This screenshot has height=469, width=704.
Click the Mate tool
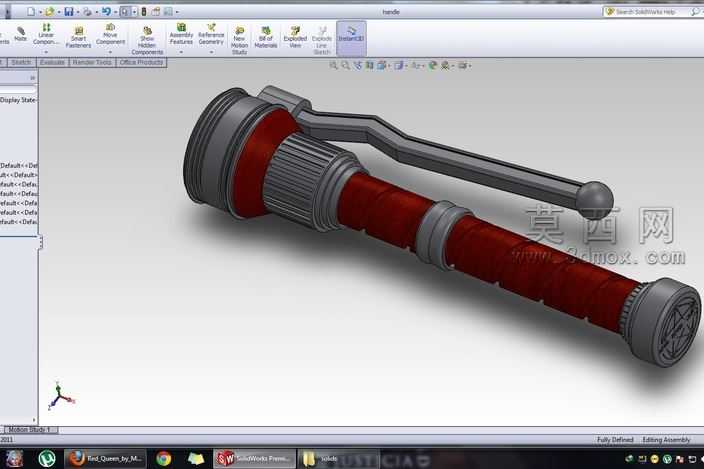(x=20, y=34)
